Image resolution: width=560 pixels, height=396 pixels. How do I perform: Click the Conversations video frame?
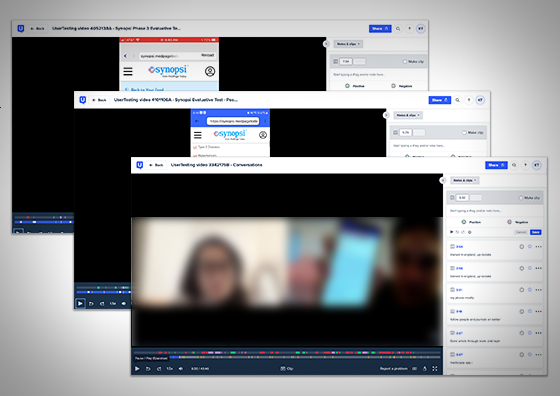point(287,260)
